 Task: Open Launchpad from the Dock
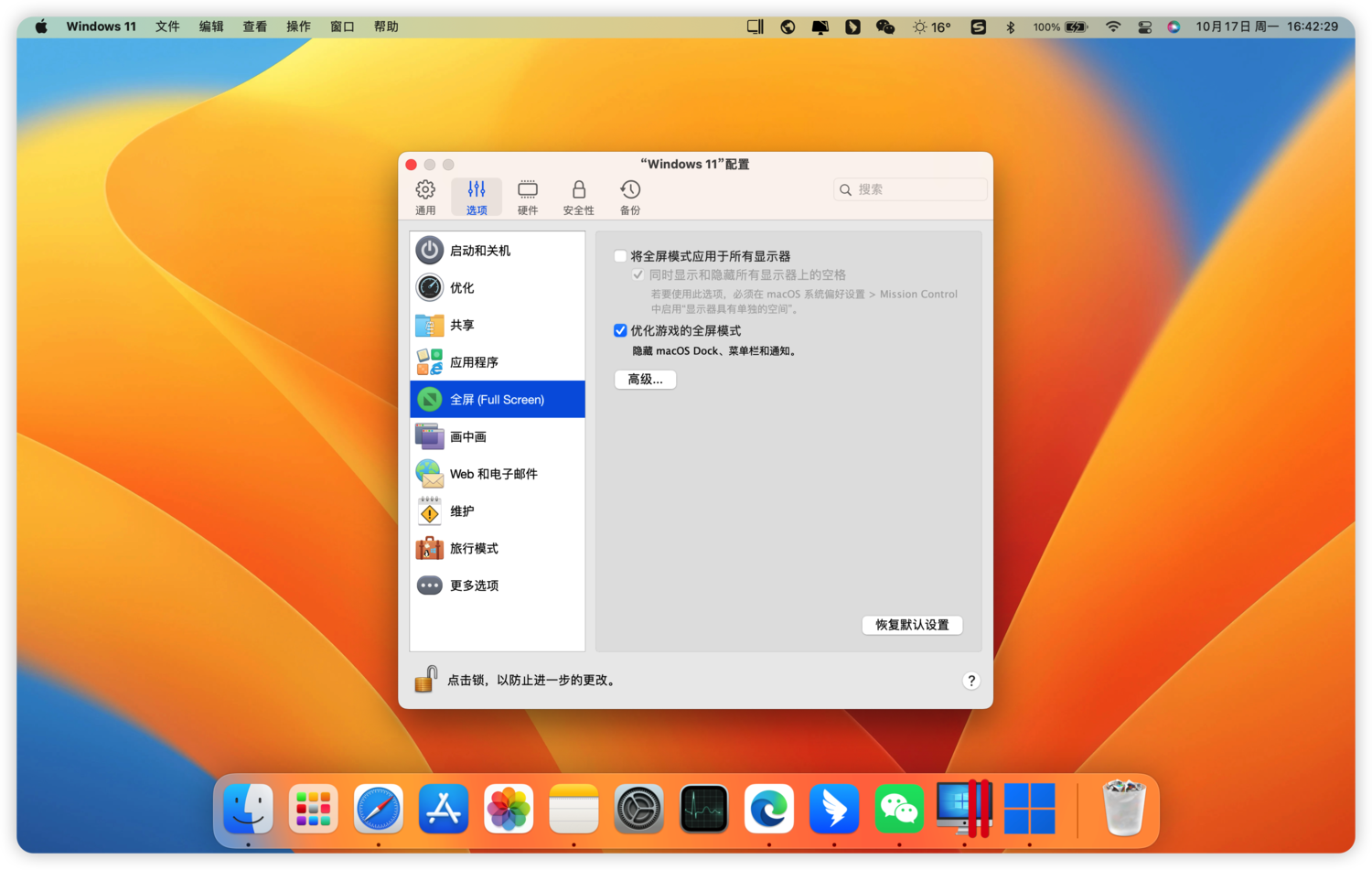coord(313,809)
